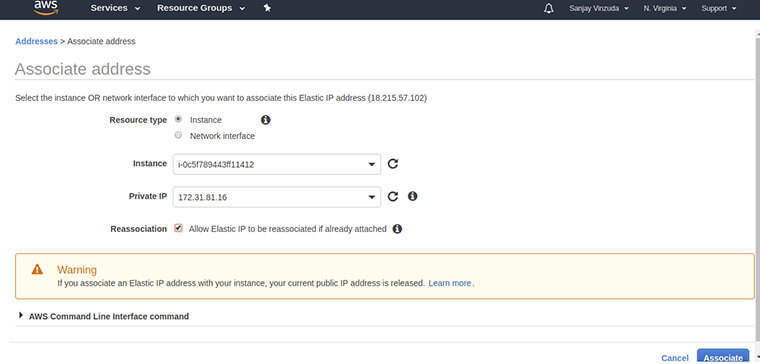This screenshot has height=364, width=760.
Task: Click the Elastic IP 18.215.57.102 instruction text
Action: [221, 98]
